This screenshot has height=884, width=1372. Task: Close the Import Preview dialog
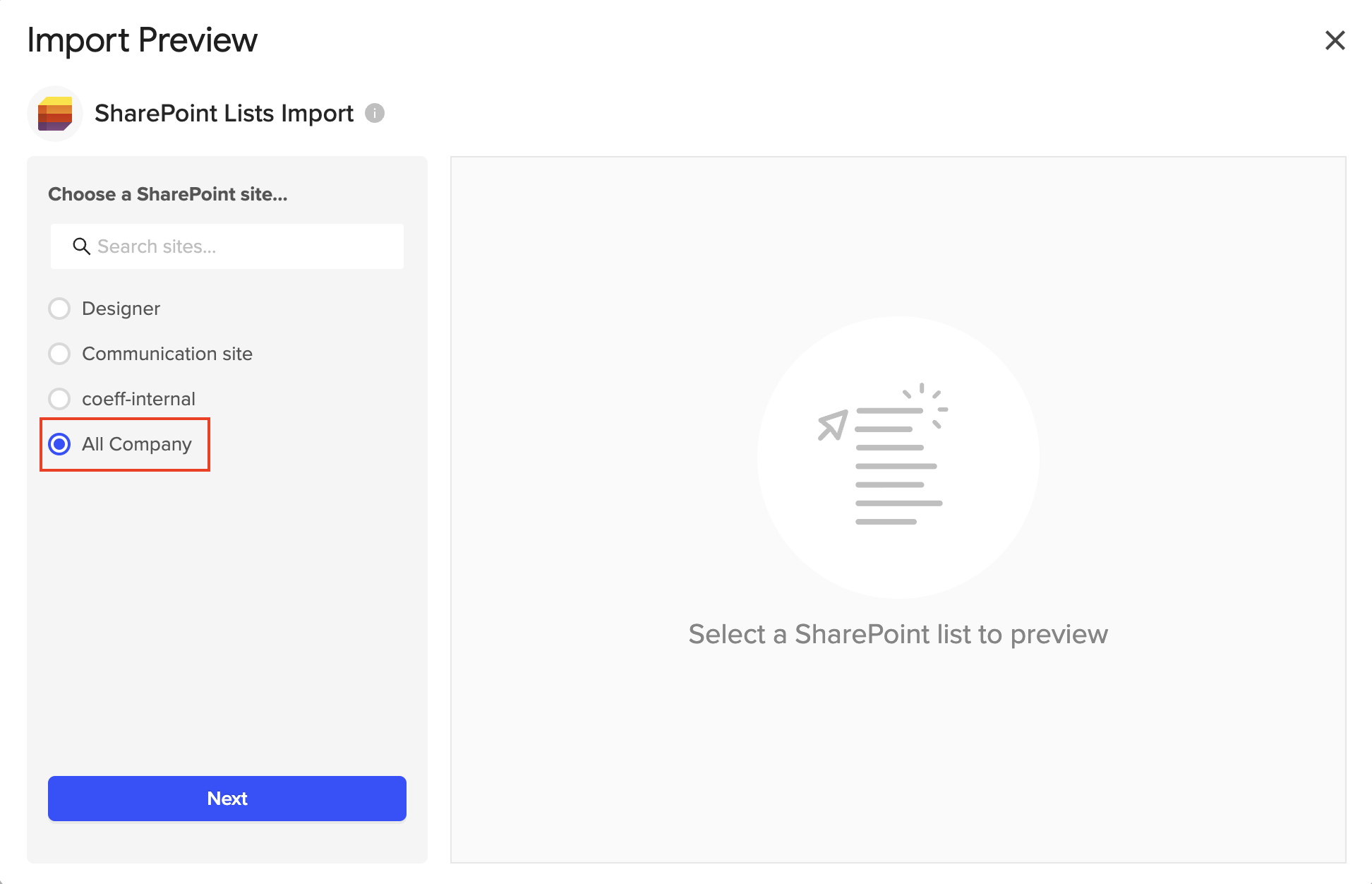point(1335,40)
